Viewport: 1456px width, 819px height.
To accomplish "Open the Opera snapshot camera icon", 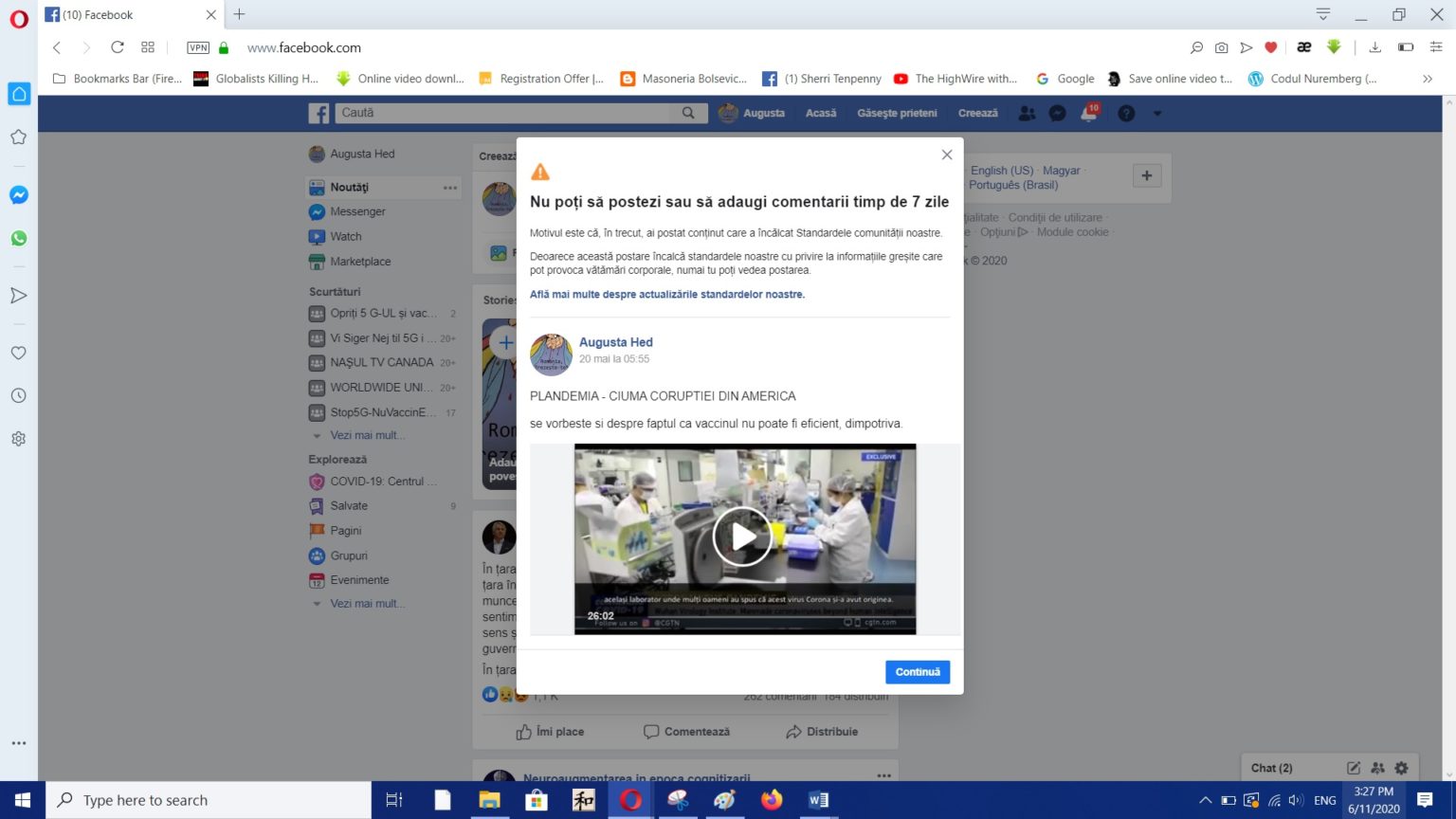I will pyautogui.click(x=1221, y=47).
